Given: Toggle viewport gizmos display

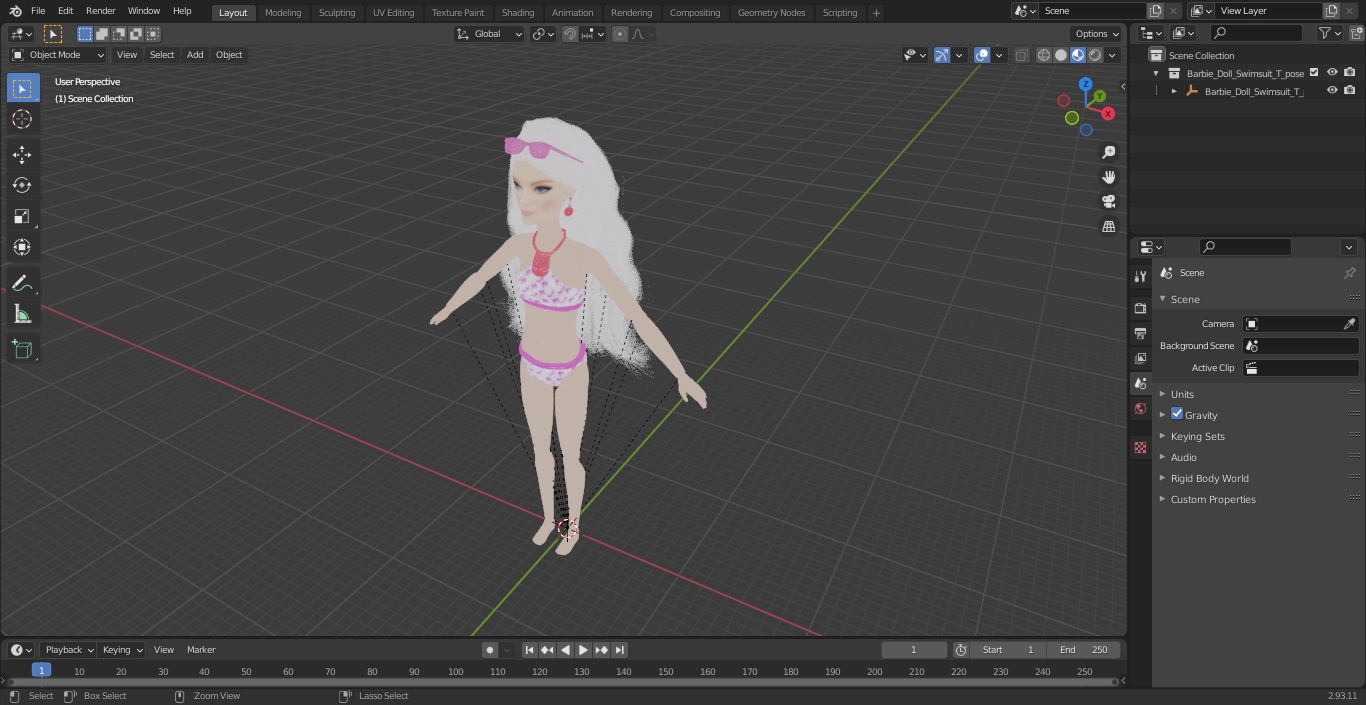Looking at the screenshot, I should (942, 55).
